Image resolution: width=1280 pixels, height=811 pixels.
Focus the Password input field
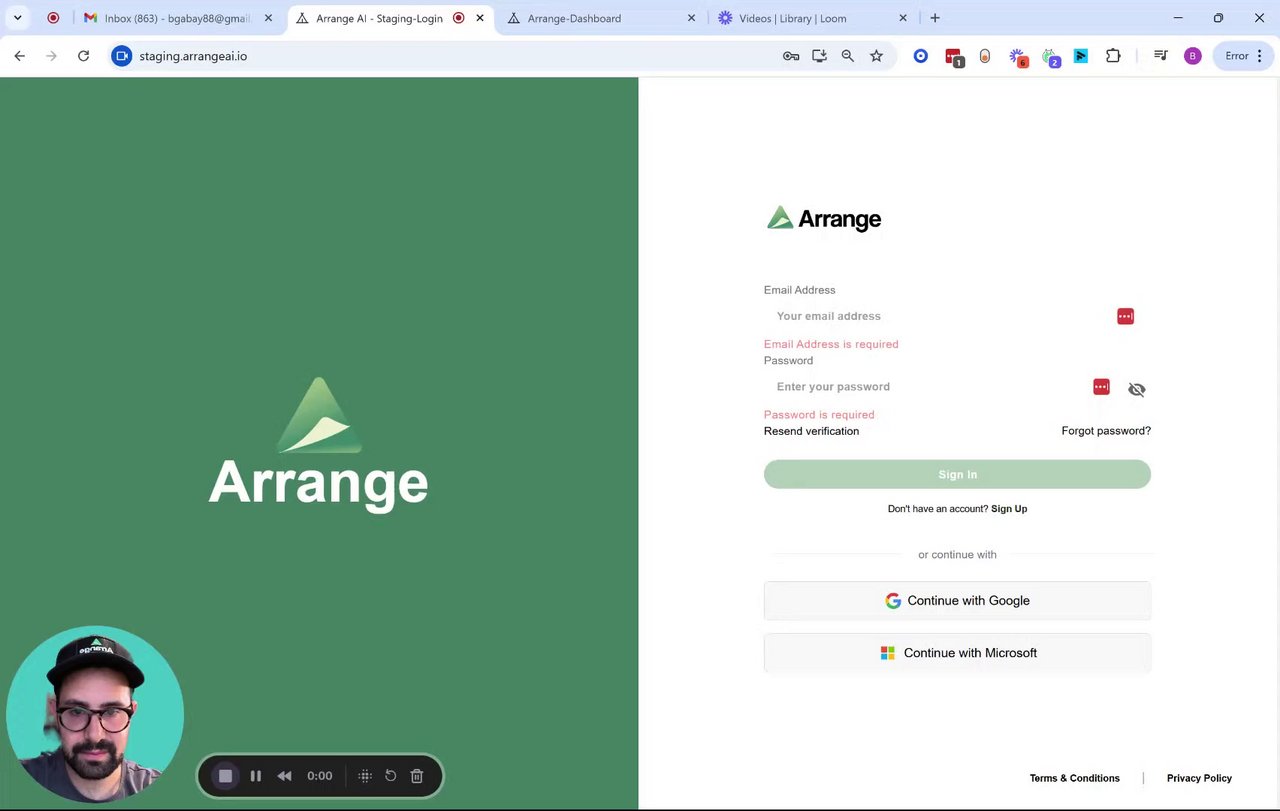(957, 387)
